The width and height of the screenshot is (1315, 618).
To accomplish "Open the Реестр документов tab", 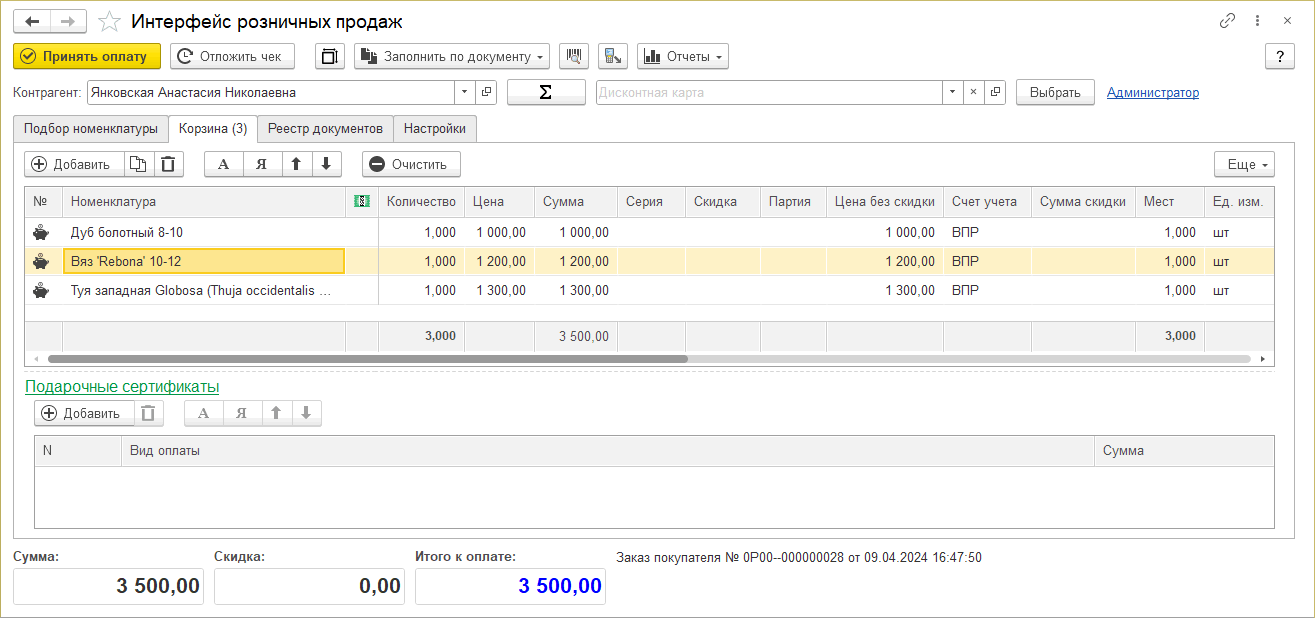I will coord(325,129).
